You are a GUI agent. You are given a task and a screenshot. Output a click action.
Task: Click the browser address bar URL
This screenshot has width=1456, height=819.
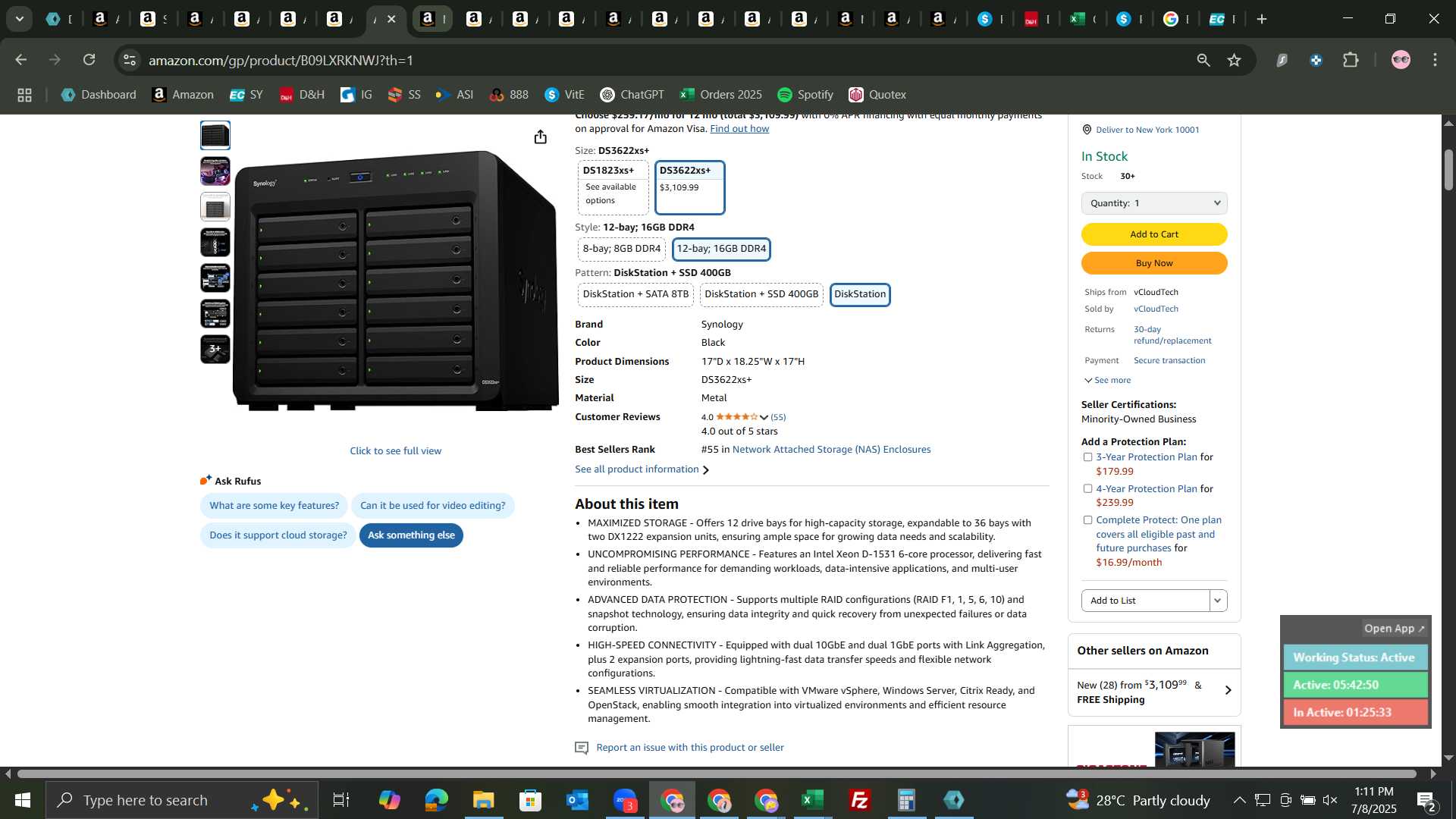[281, 60]
